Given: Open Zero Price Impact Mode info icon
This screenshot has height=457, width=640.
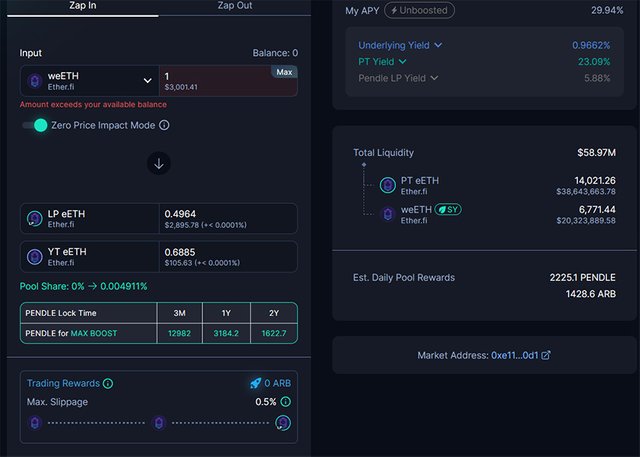Looking at the screenshot, I should [164, 125].
